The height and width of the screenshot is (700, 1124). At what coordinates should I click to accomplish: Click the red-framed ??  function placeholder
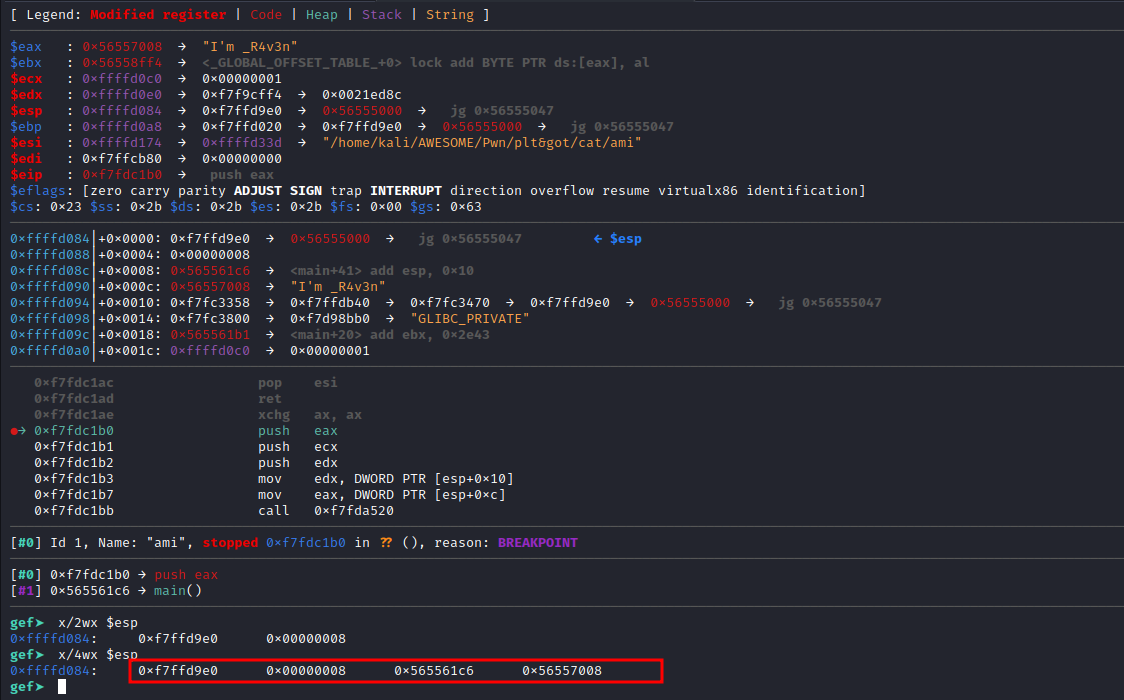385,542
